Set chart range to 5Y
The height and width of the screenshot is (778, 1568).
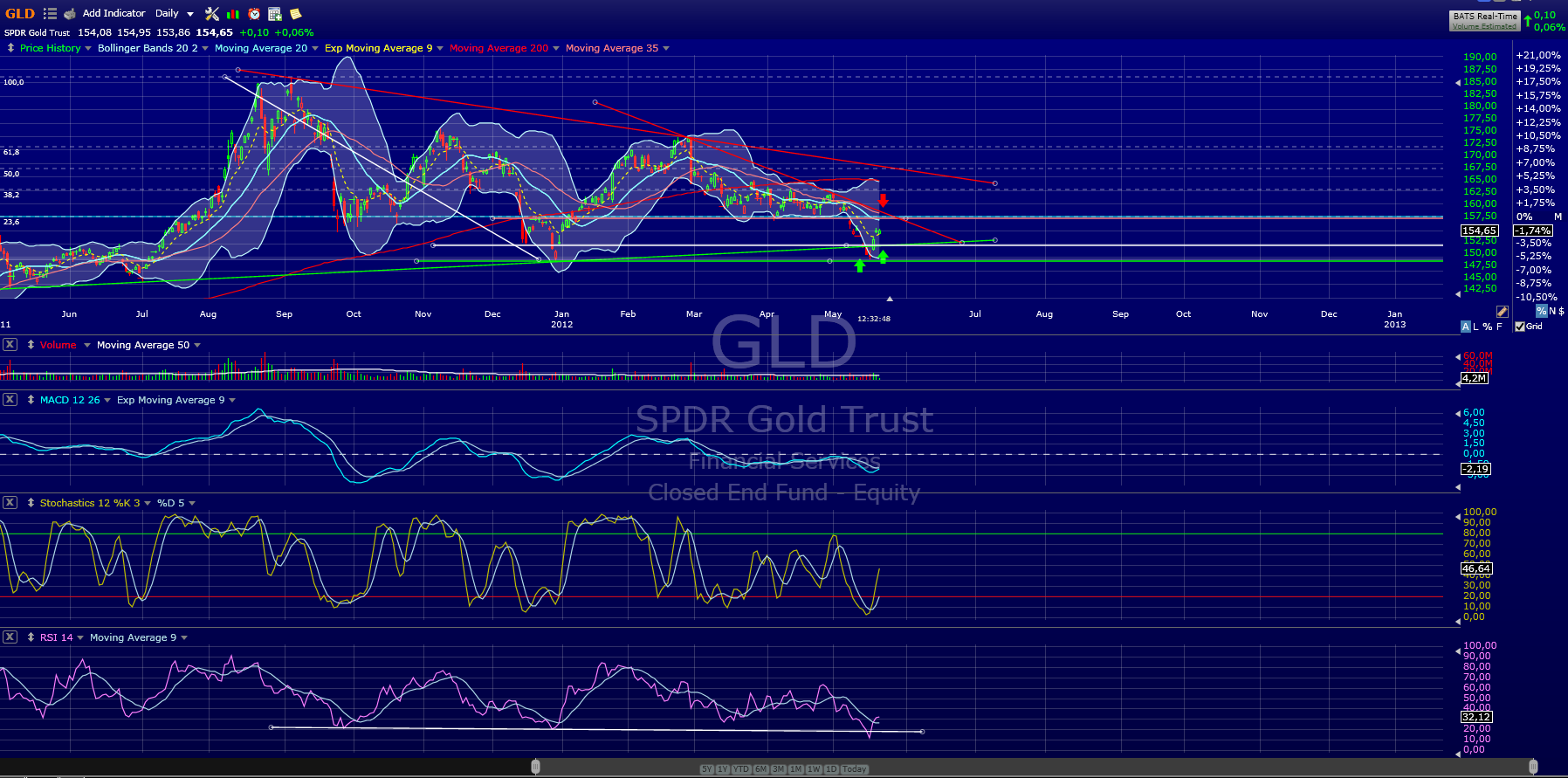tap(706, 769)
